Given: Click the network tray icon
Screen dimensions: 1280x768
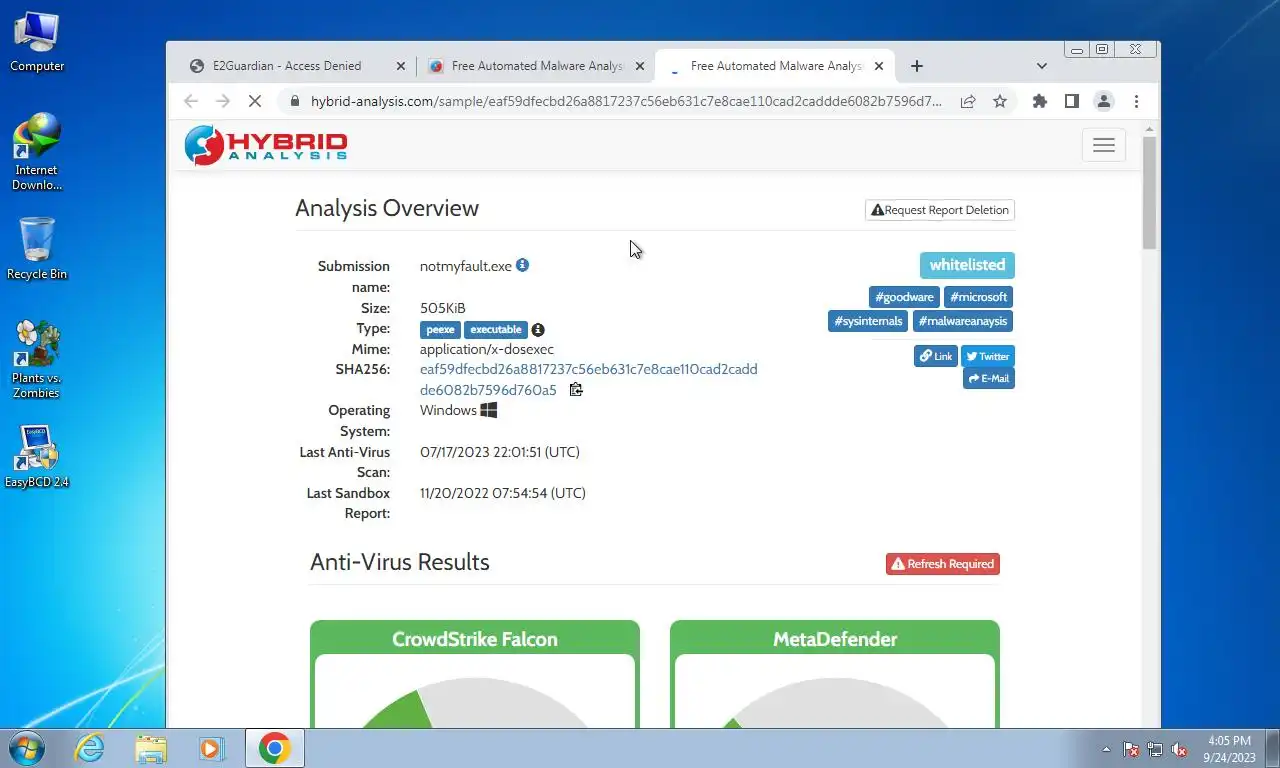Looking at the screenshot, I should pyautogui.click(x=1155, y=749).
